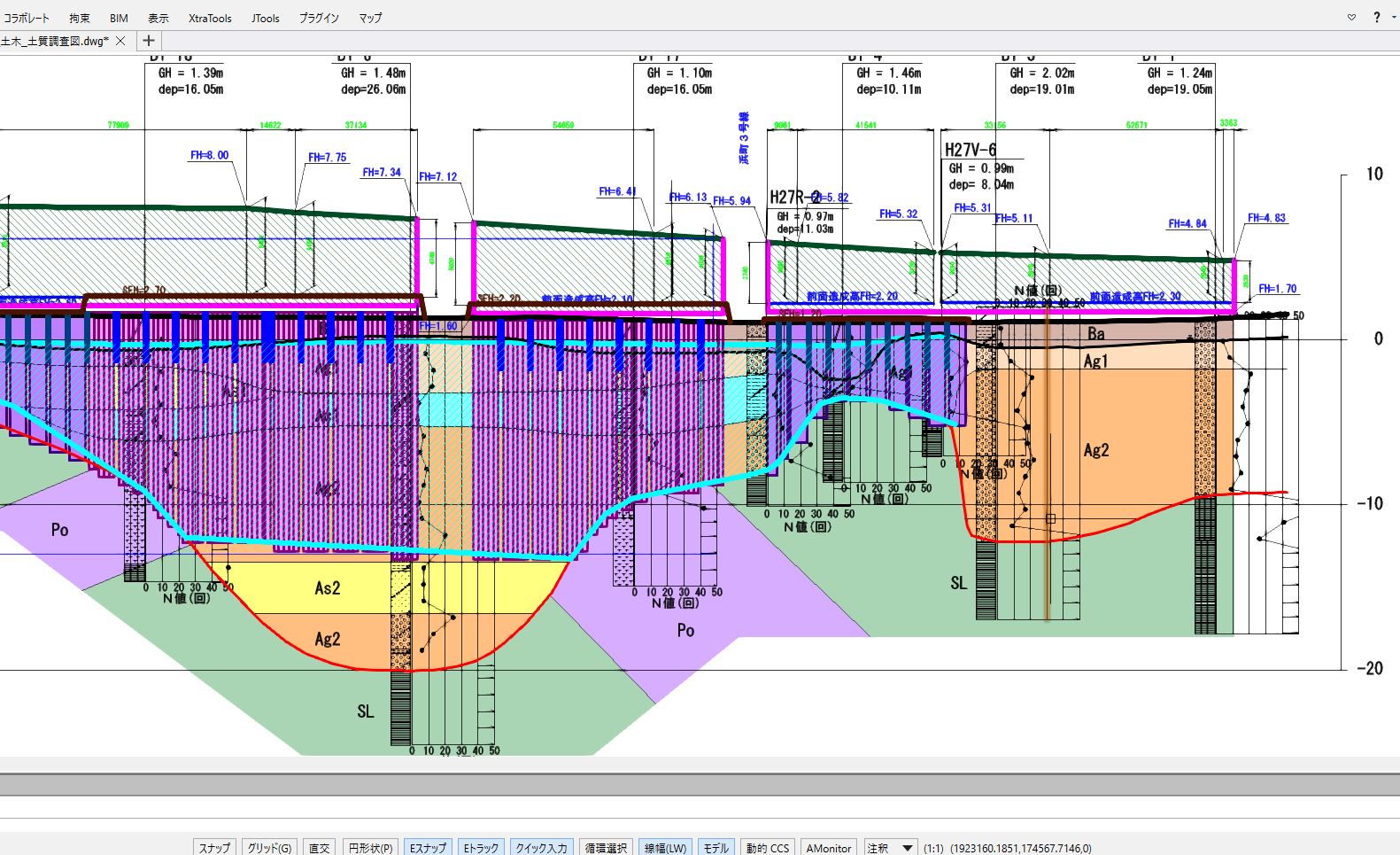The width and height of the screenshot is (1400, 855).
Task: Toggle Eトラック tracking button
Action: point(482,848)
